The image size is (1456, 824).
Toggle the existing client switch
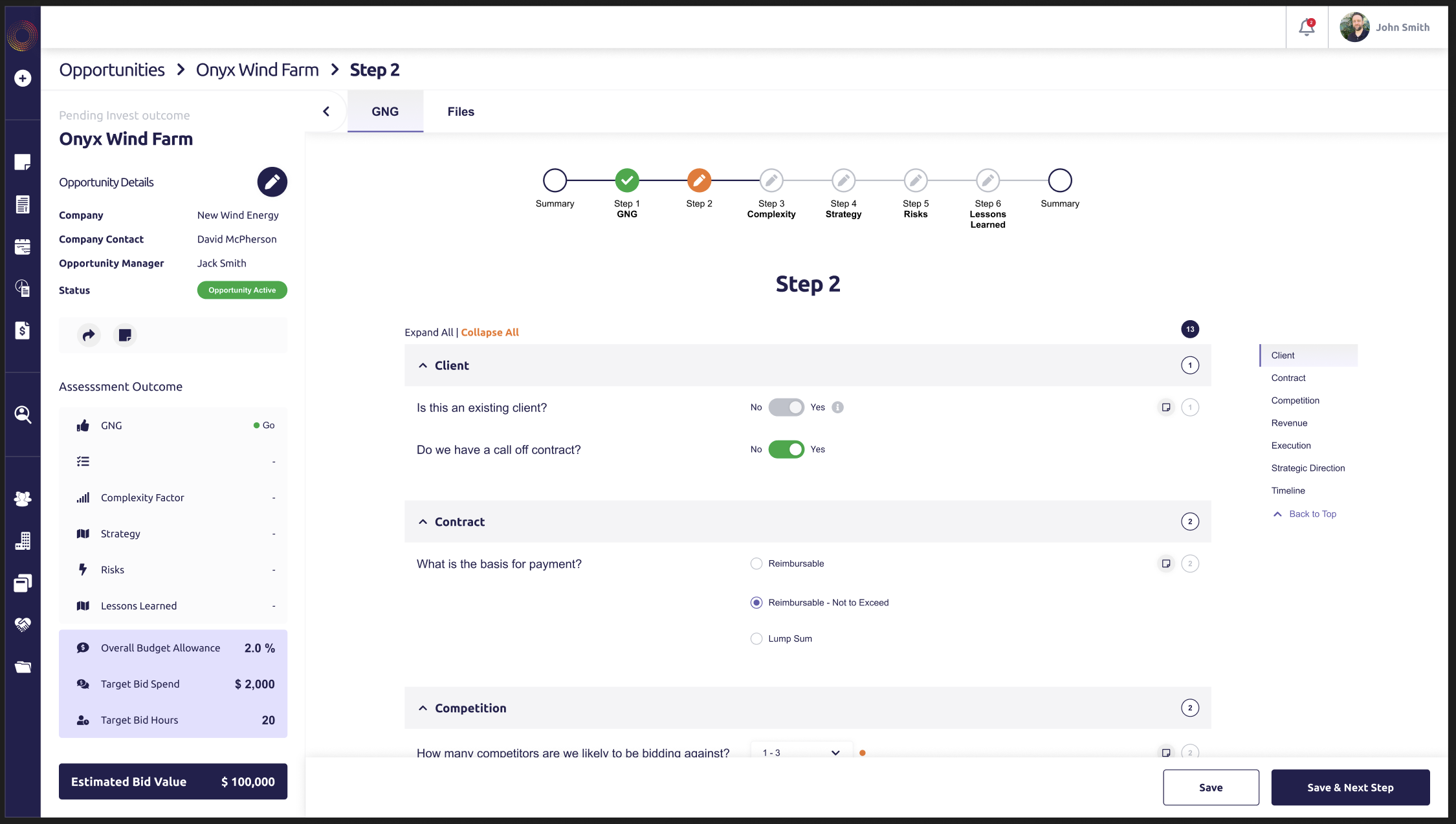coord(786,407)
